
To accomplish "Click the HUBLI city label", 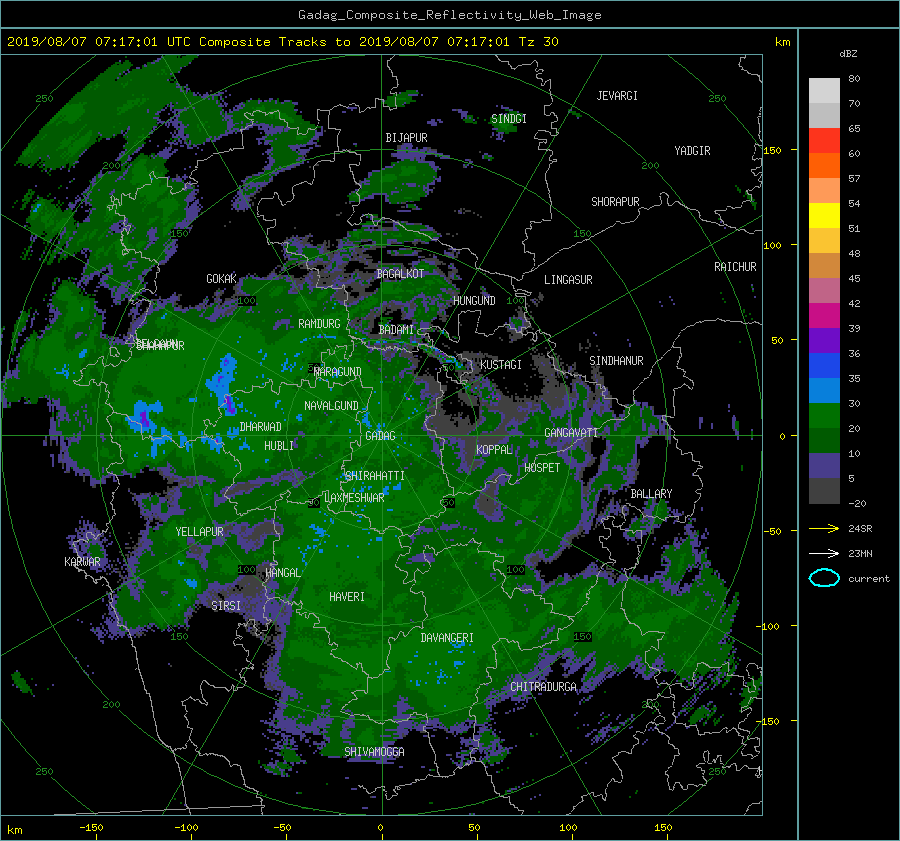I will coord(279,446).
